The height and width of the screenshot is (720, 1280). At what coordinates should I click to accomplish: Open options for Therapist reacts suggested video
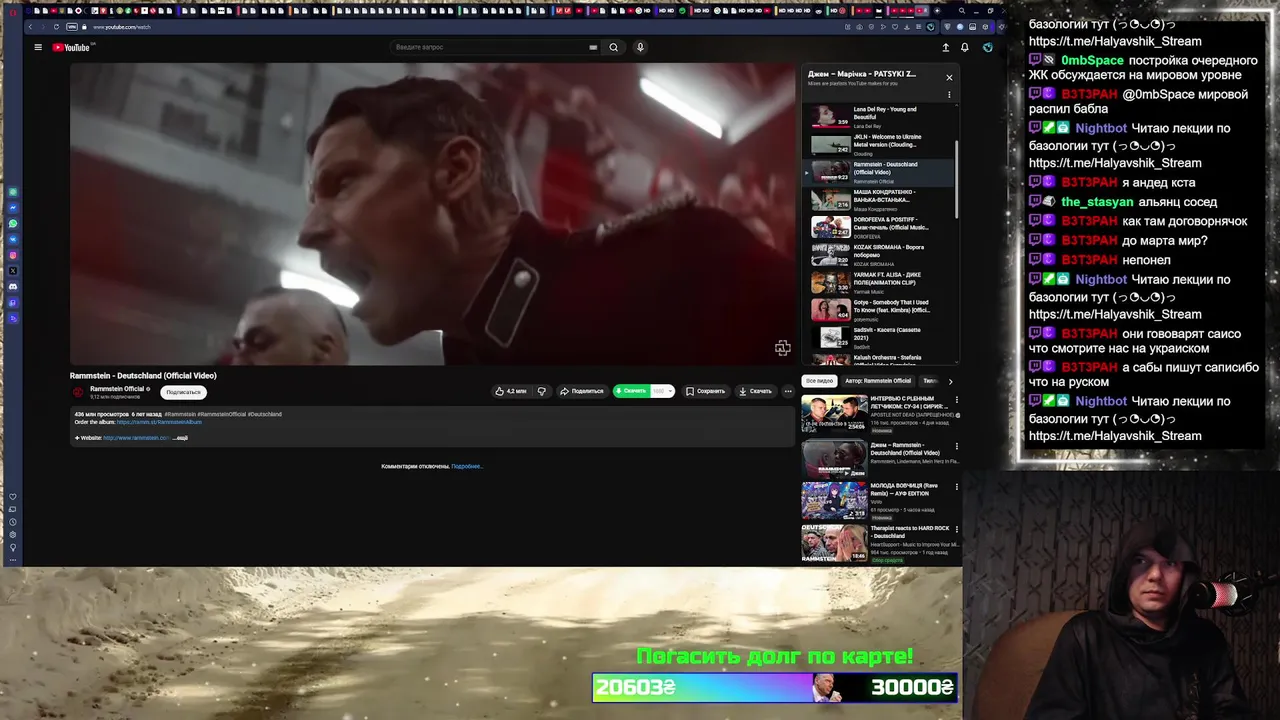956,529
